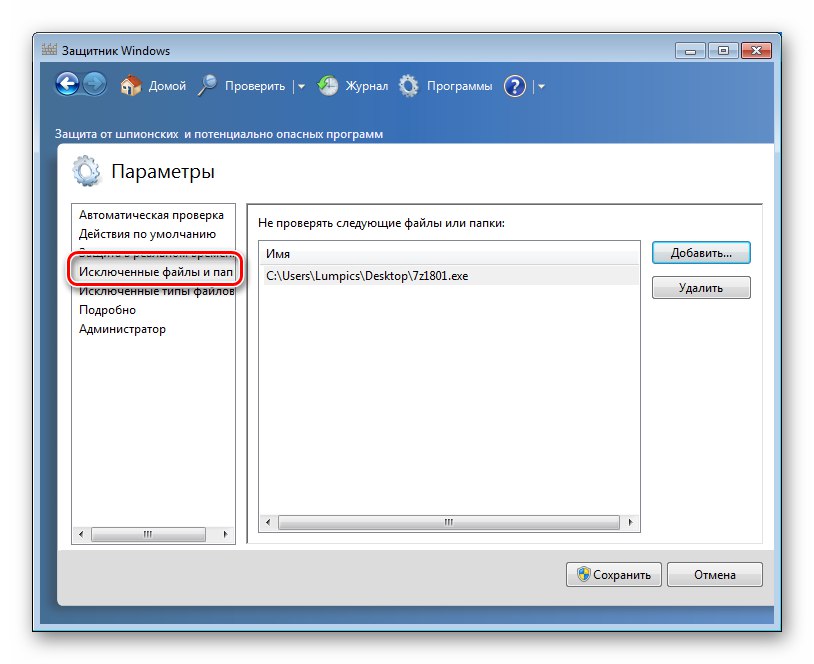Open the Журнал history icon
Image resolution: width=814 pixels, height=664 pixels.
click(x=328, y=86)
